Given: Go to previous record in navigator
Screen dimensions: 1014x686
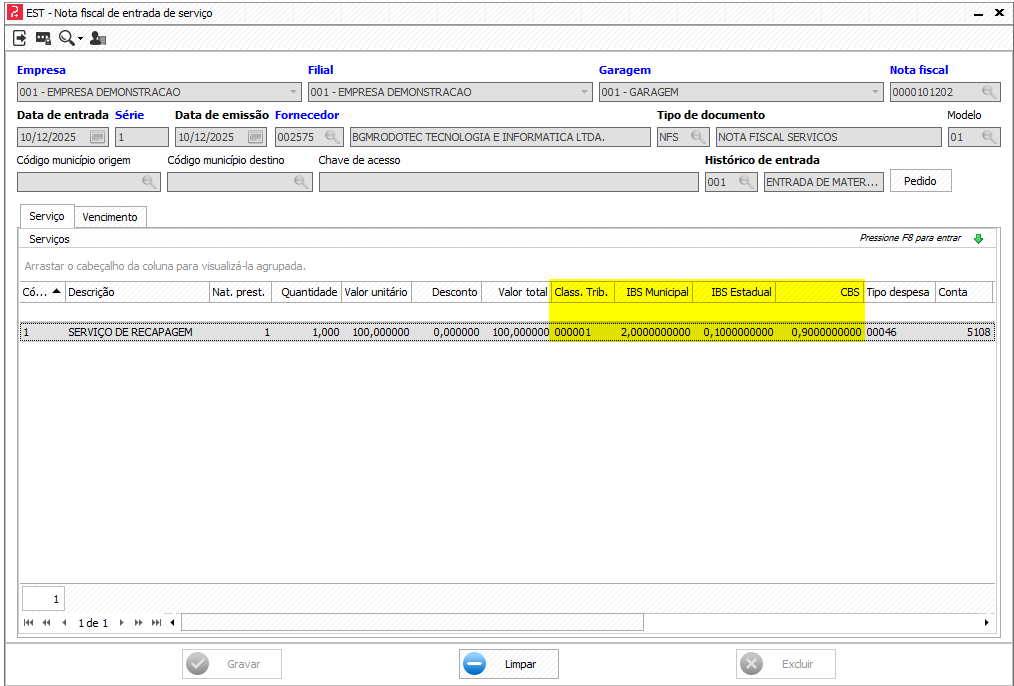Looking at the screenshot, I should point(64,623).
